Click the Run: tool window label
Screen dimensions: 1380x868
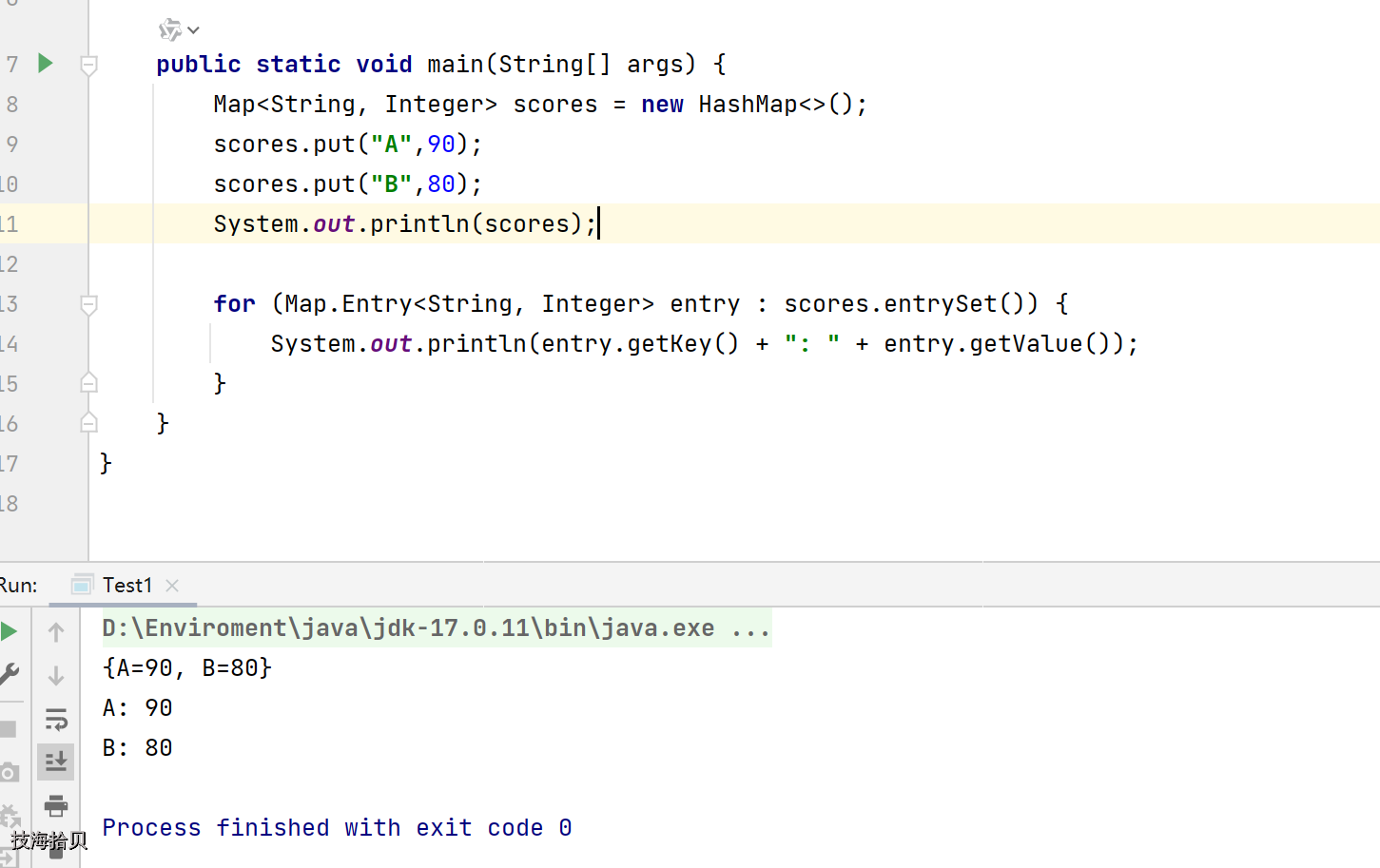18,586
